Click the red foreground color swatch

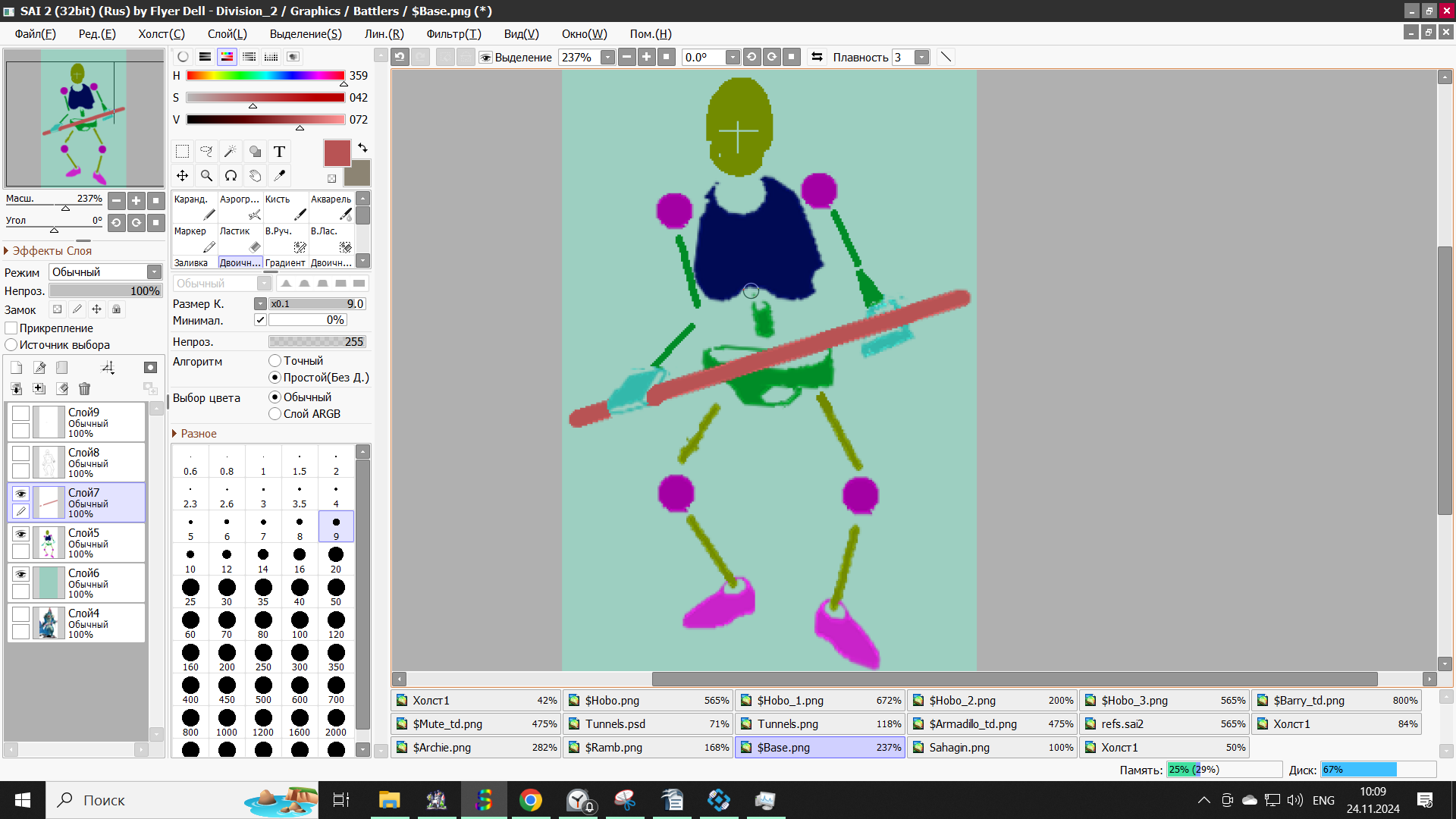tap(337, 153)
